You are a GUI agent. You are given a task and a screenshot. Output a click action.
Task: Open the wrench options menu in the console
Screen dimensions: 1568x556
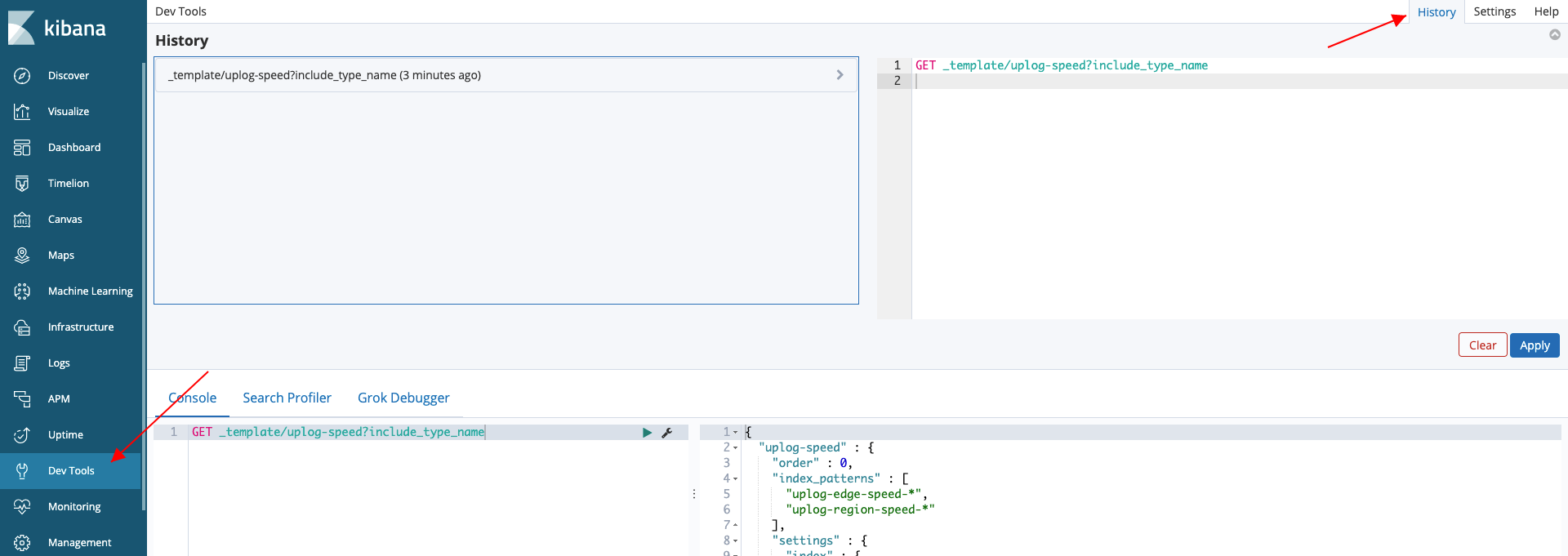coord(667,433)
